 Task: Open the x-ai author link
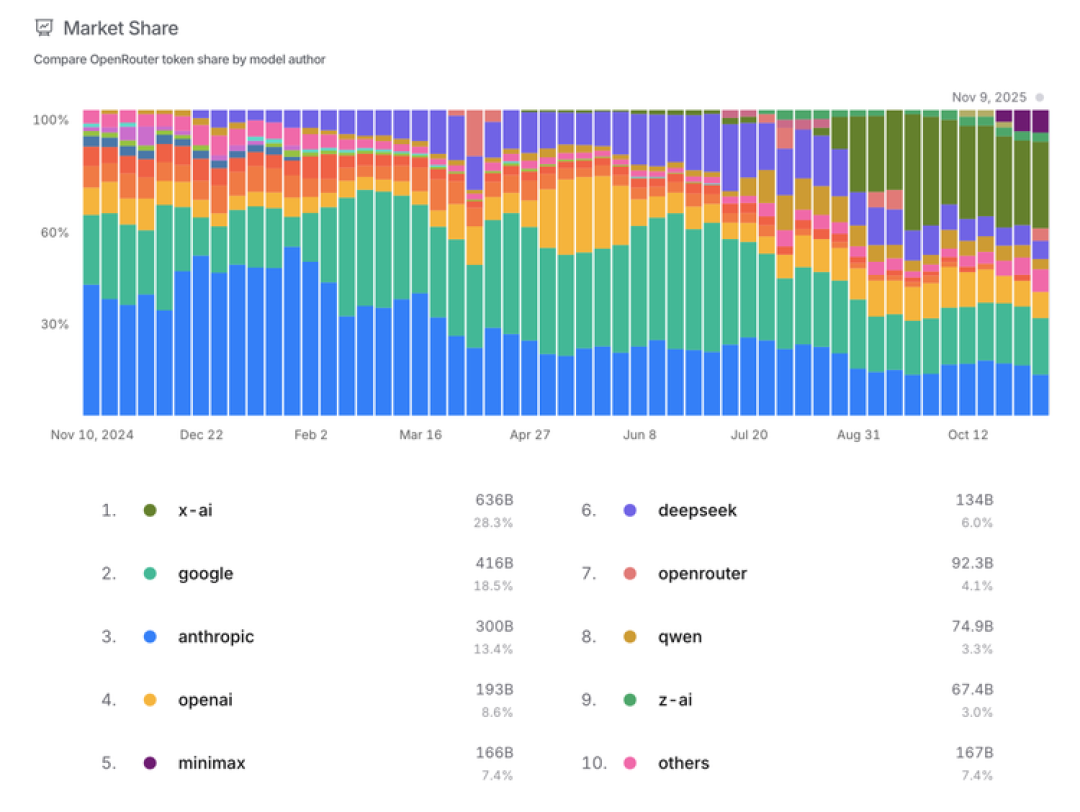195,510
